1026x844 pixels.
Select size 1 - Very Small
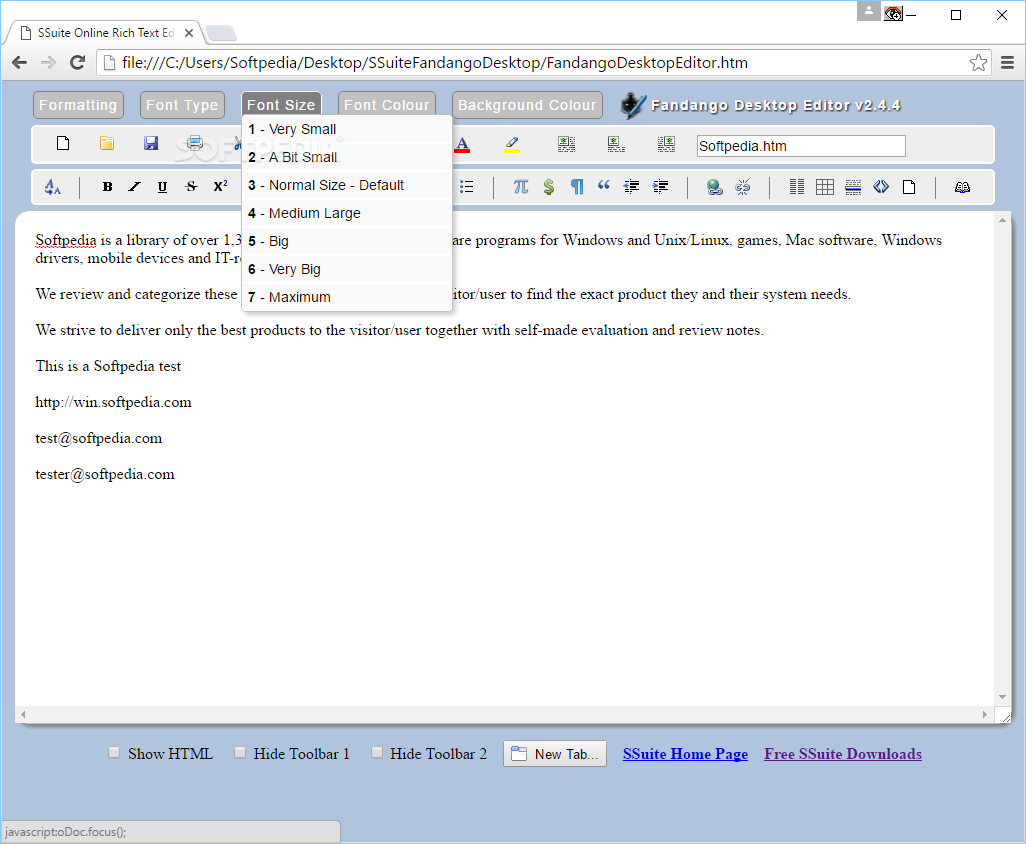pyautogui.click(x=347, y=130)
